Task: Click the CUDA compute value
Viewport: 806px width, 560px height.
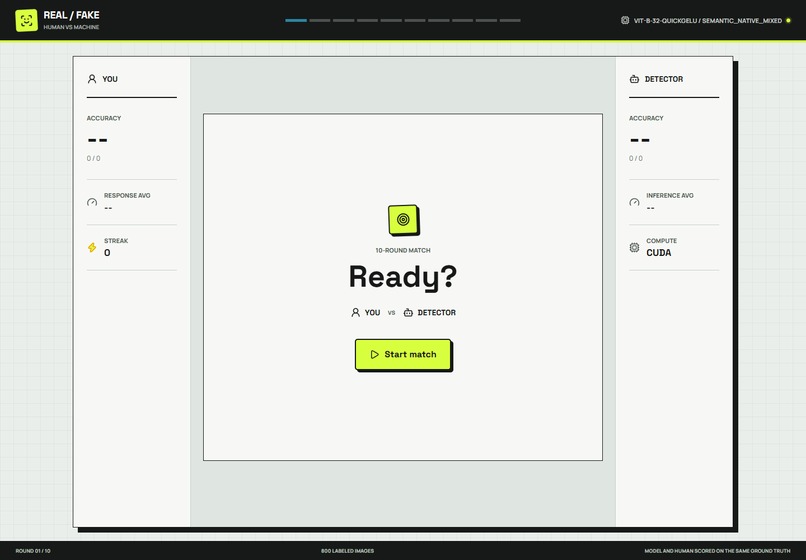Action: tap(658, 252)
